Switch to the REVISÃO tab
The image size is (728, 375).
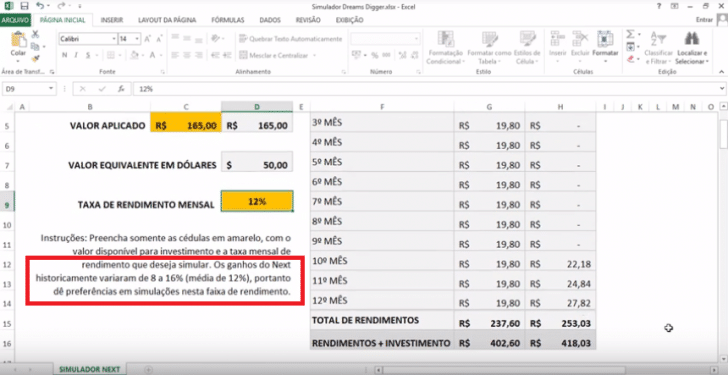pyautogui.click(x=308, y=20)
